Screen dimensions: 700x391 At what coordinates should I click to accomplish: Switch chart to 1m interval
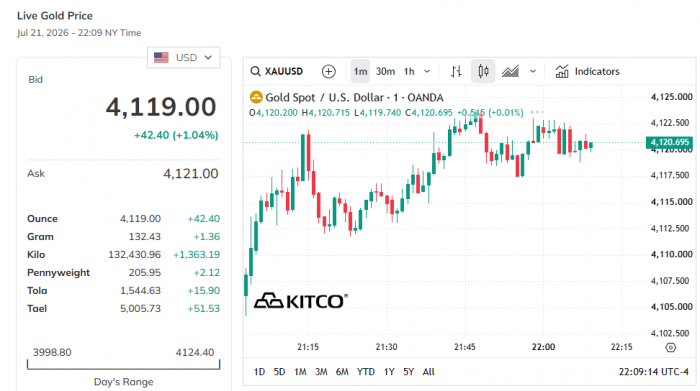tap(360, 71)
